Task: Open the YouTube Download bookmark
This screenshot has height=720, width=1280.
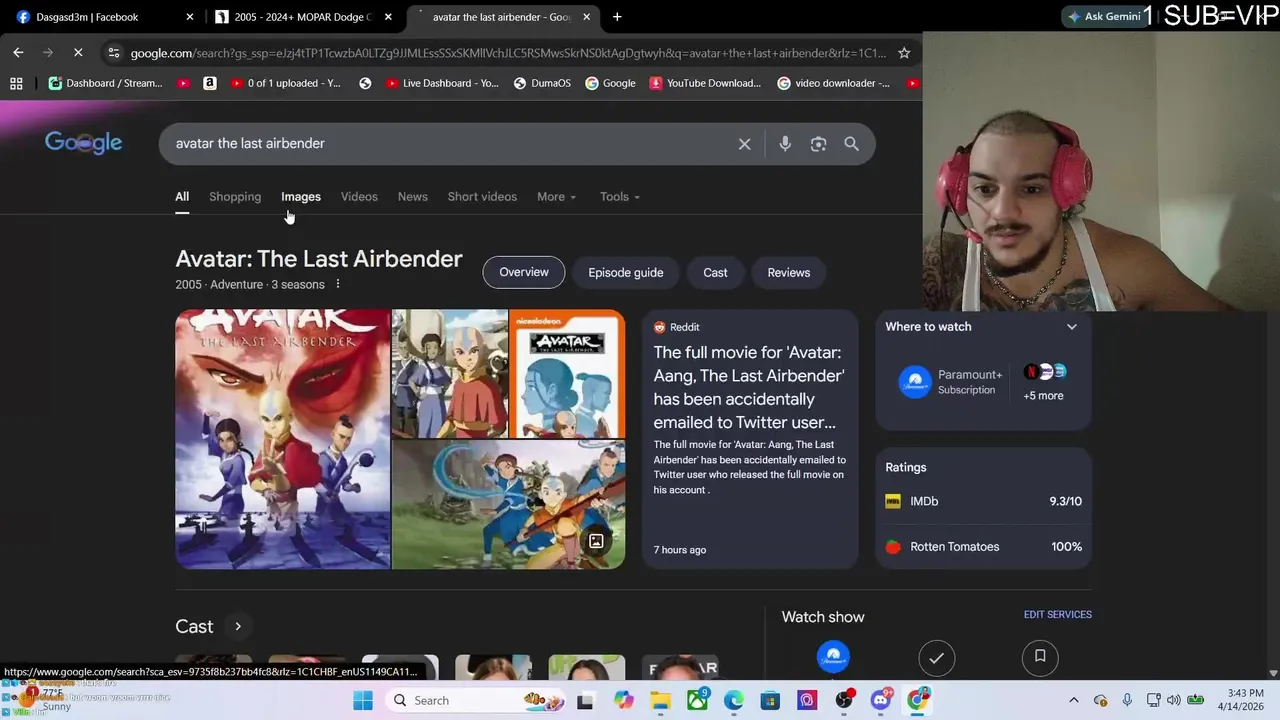Action: (705, 83)
